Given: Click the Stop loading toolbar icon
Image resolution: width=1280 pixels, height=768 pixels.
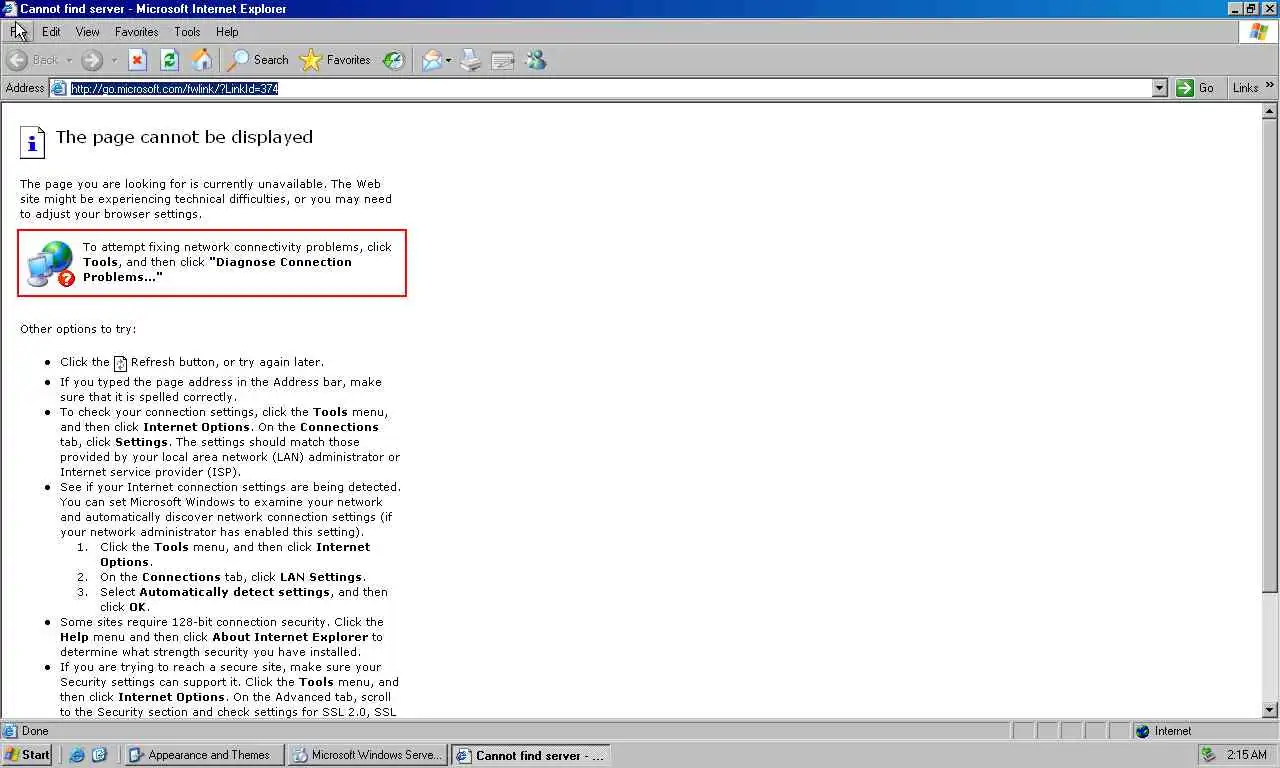Looking at the screenshot, I should point(138,60).
